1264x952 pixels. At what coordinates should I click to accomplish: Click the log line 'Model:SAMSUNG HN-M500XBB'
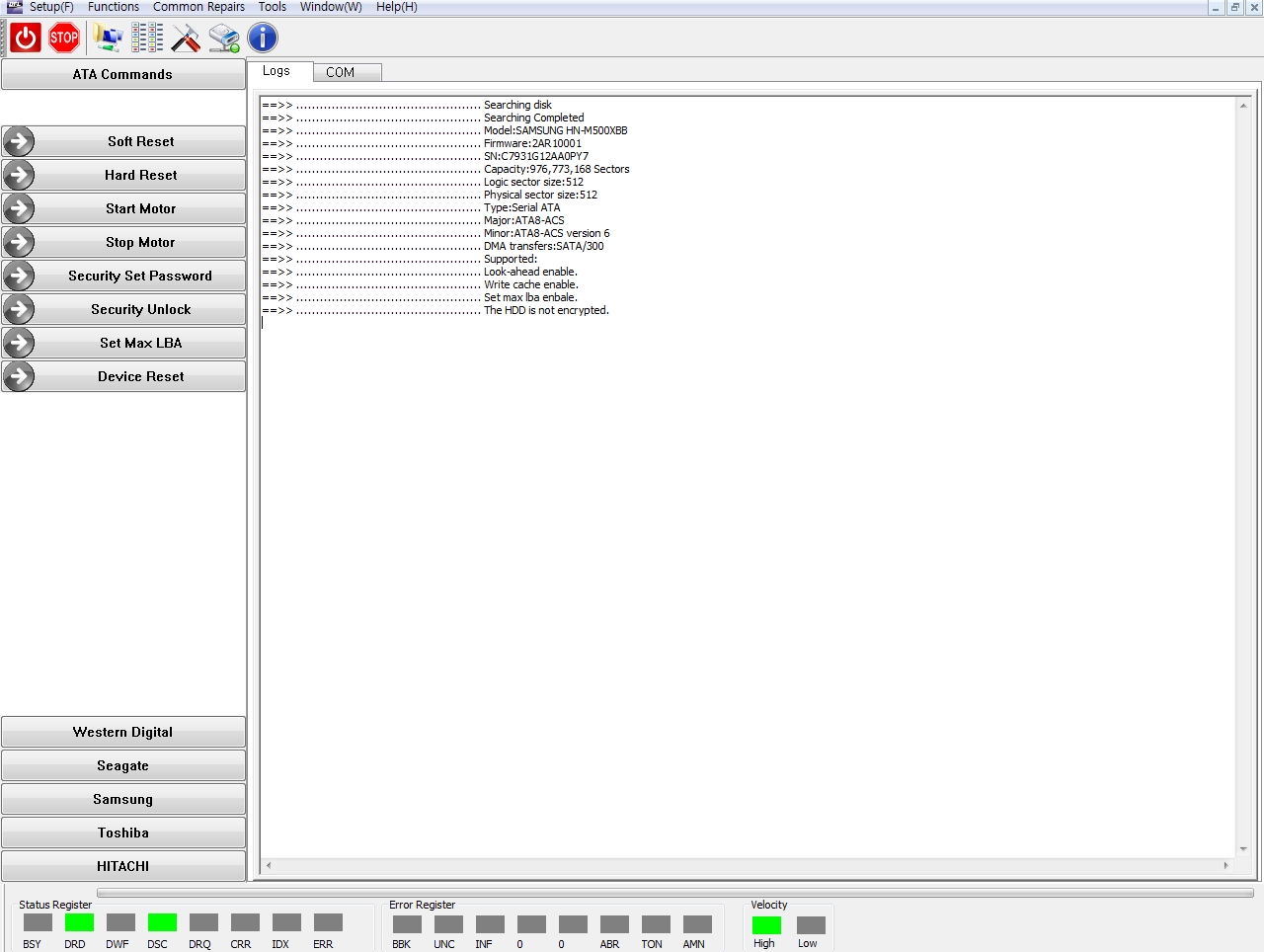(555, 130)
